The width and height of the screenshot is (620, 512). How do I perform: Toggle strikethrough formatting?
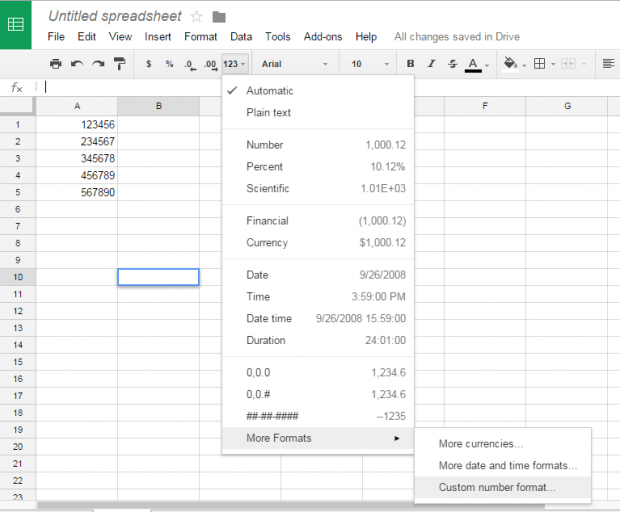click(x=452, y=64)
